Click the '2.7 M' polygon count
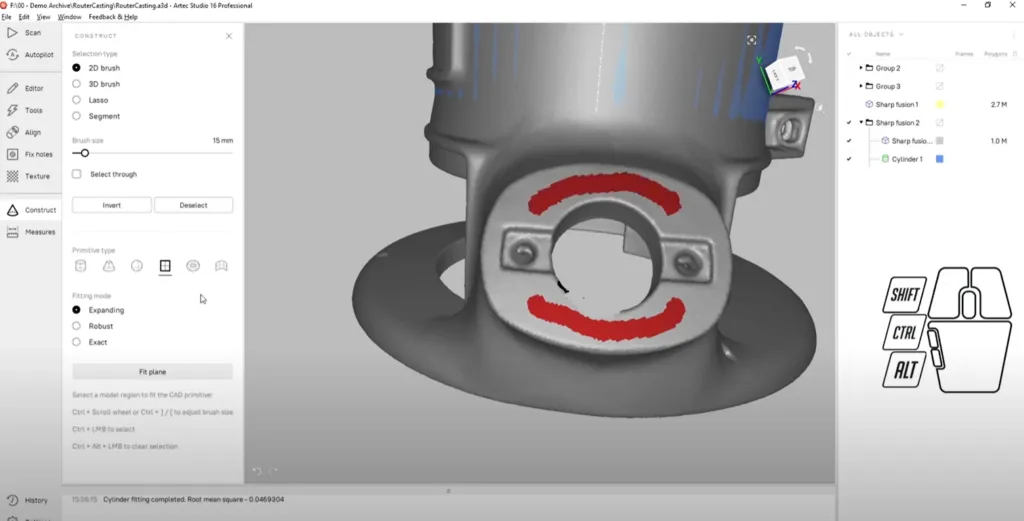Viewport: 1024px width, 521px height. click(x=999, y=104)
